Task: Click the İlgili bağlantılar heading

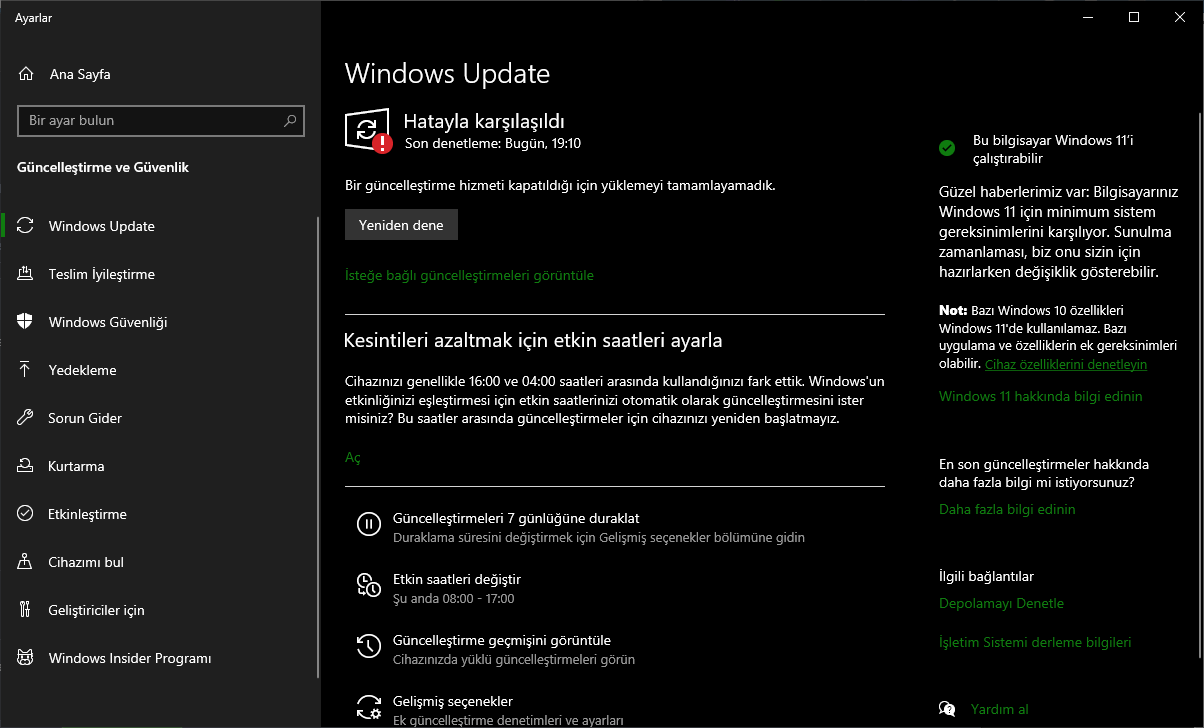Action: pos(986,576)
